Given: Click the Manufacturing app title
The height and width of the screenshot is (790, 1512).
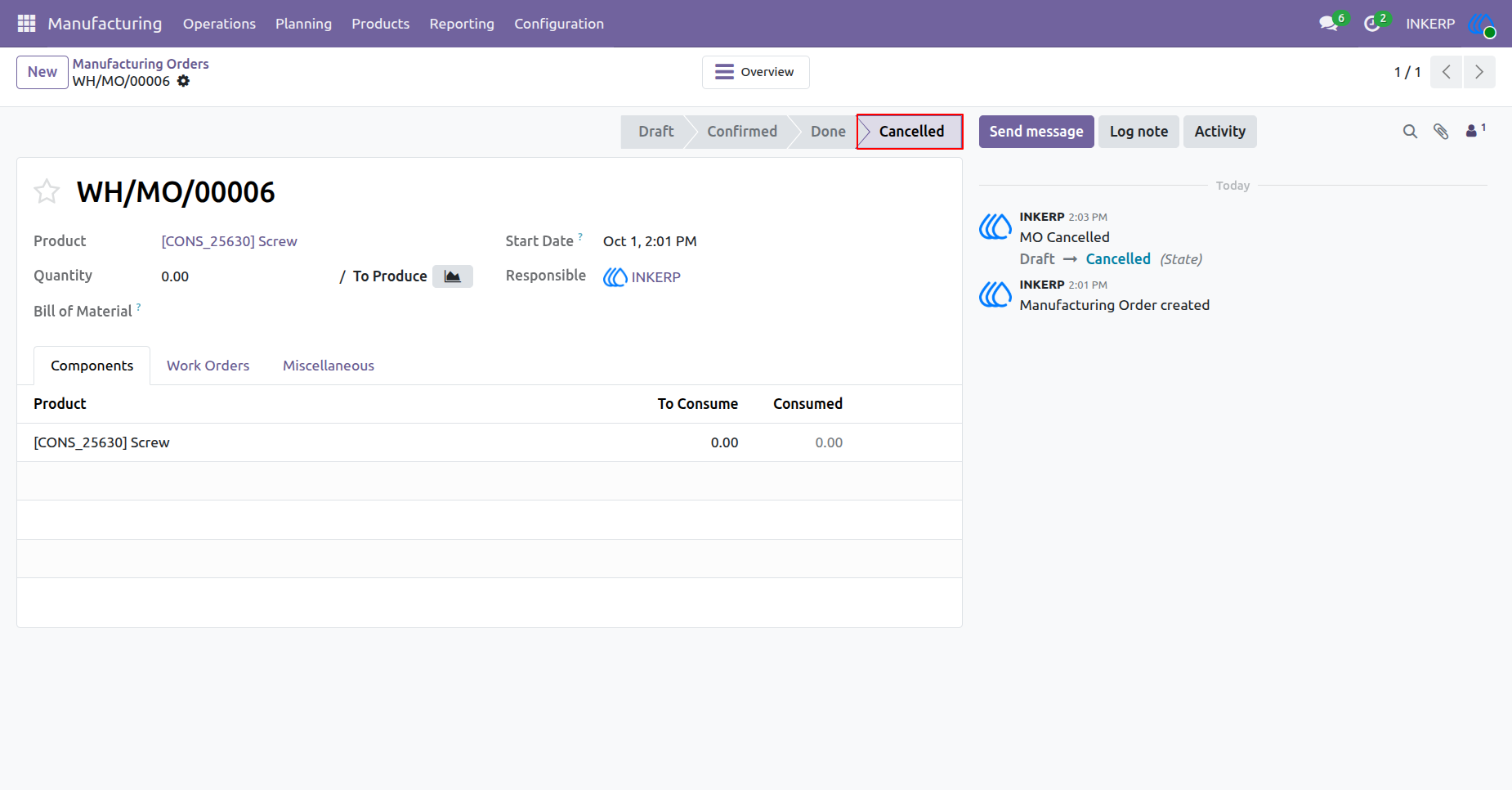Looking at the screenshot, I should coord(105,24).
